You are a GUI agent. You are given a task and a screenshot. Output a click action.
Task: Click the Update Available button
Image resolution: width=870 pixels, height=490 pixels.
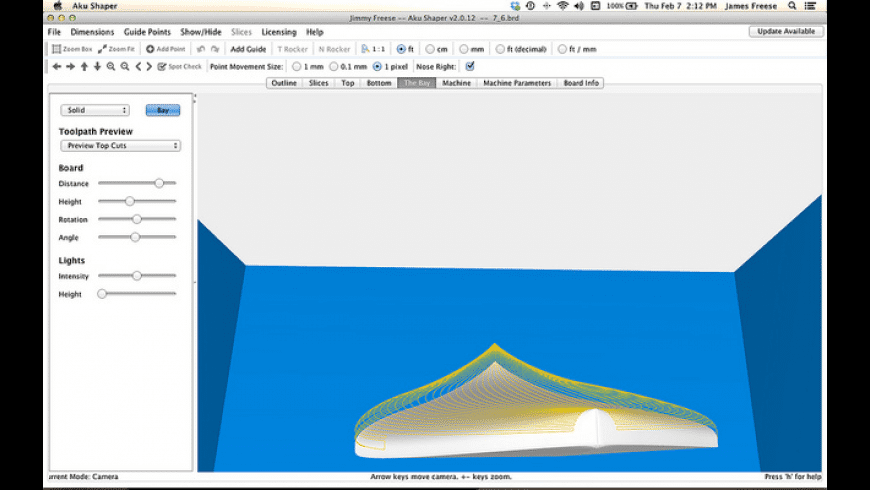786,32
